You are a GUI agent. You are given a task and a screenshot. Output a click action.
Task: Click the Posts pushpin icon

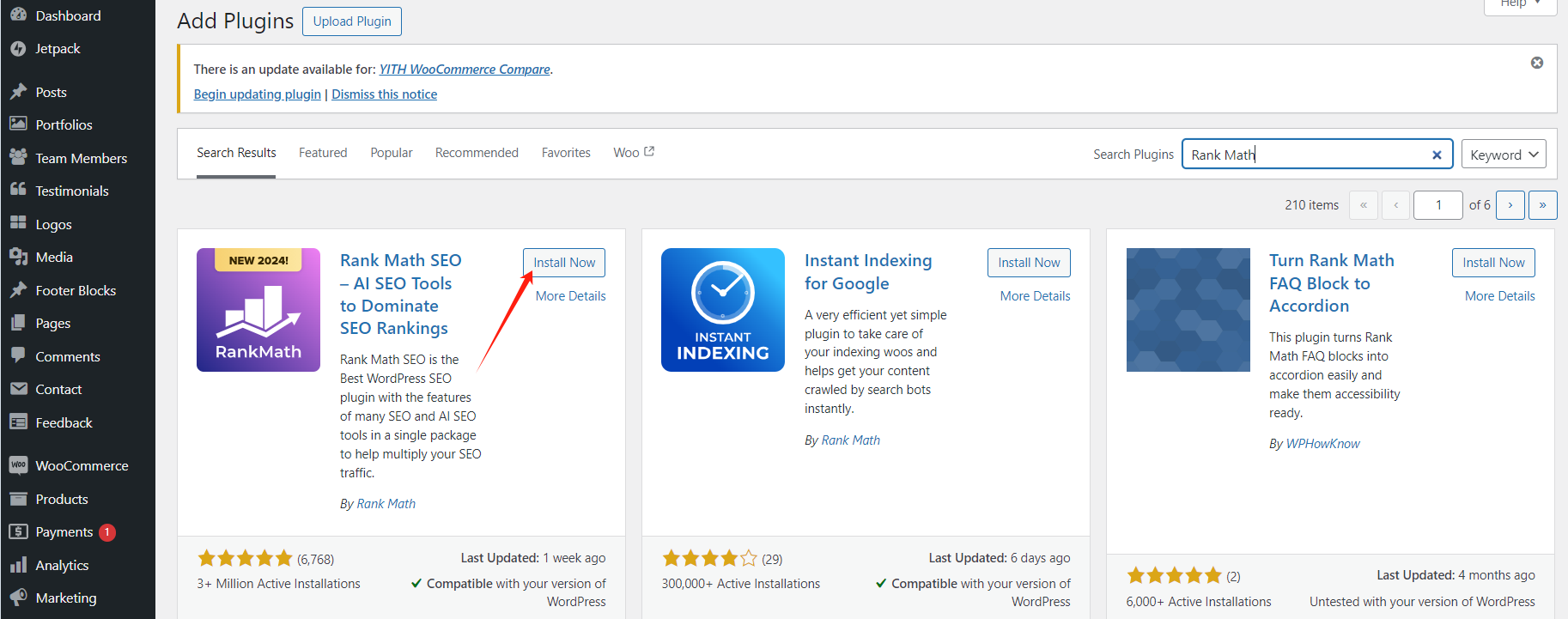18,92
